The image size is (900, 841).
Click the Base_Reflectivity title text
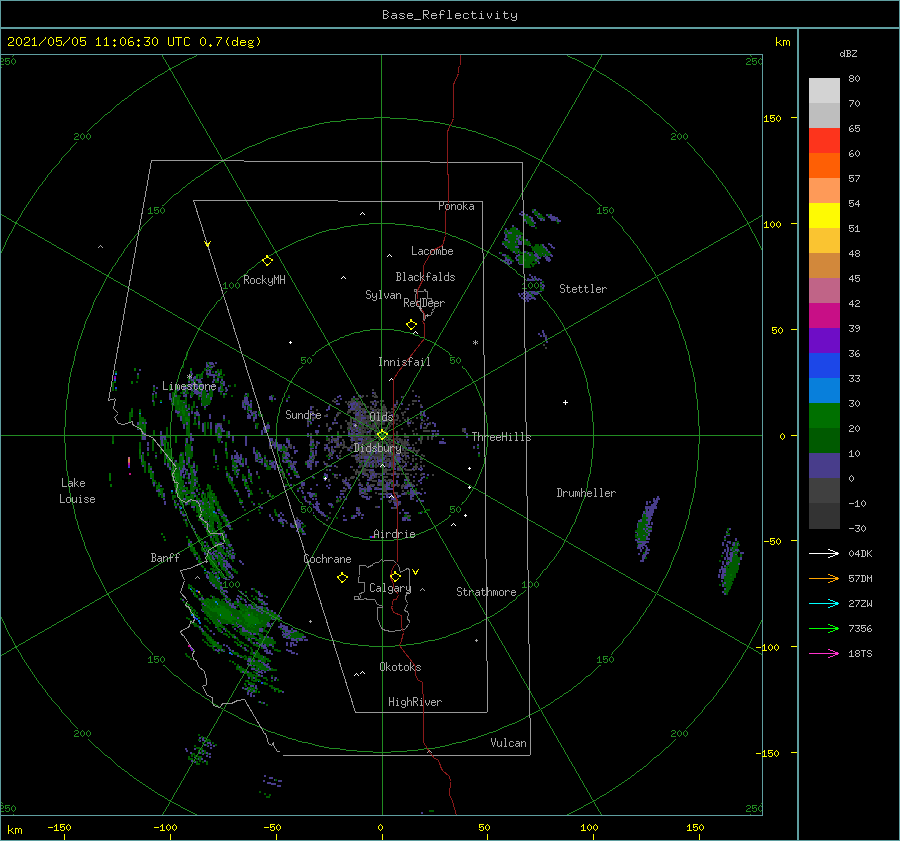coord(450,15)
